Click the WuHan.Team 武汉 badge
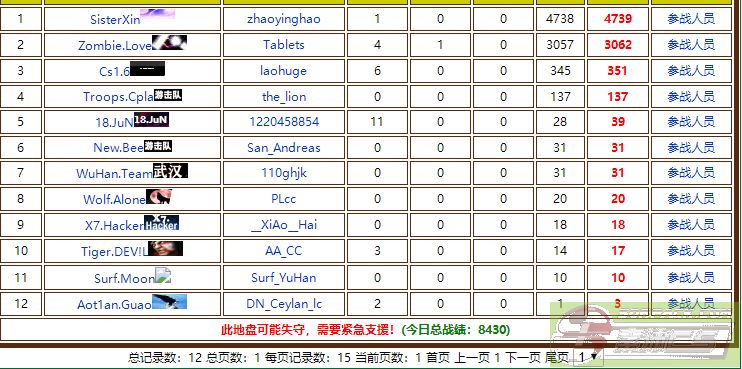 coord(170,171)
